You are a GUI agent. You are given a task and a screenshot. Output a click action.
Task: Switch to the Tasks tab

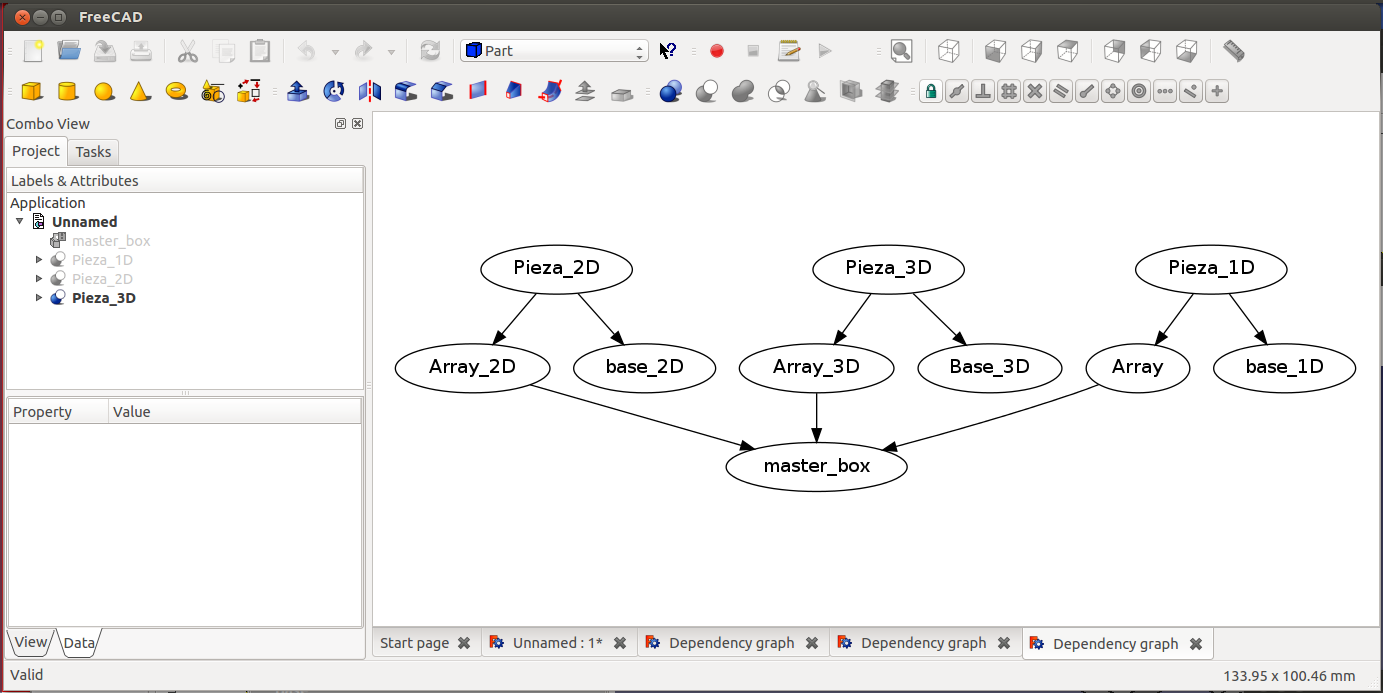pyautogui.click(x=93, y=152)
